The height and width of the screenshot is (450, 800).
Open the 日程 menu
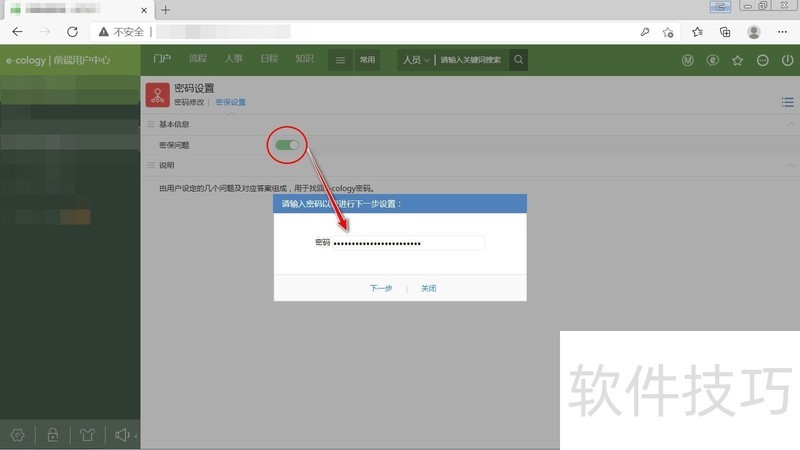(269, 59)
